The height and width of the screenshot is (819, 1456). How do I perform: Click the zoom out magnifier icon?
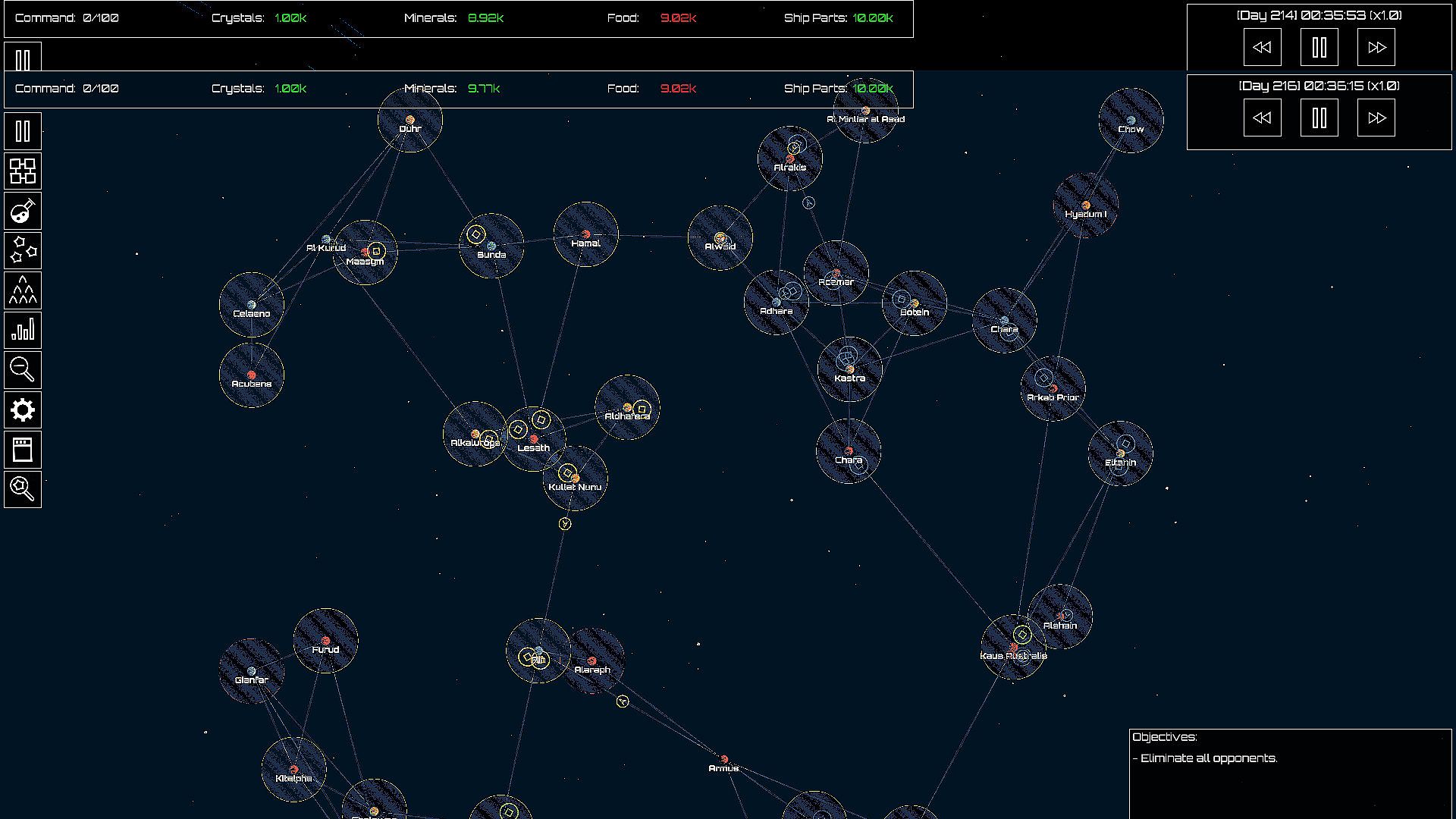pyautogui.click(x=23, y=370)
